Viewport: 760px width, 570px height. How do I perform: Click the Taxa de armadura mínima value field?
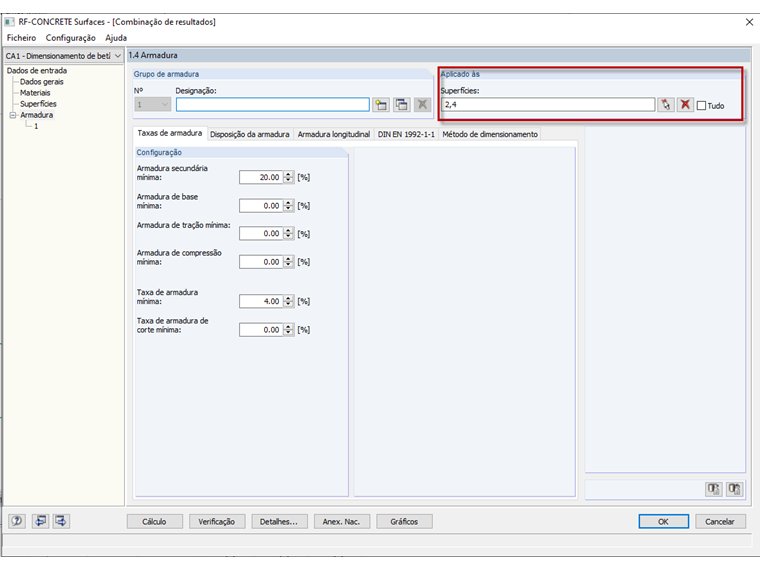(261, 301)
